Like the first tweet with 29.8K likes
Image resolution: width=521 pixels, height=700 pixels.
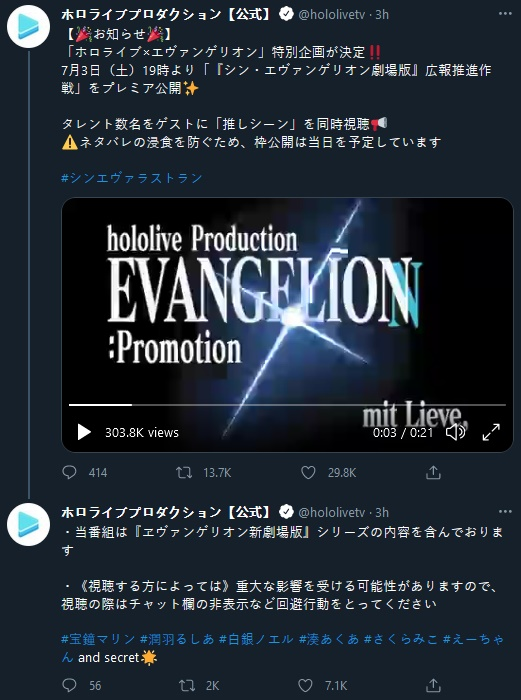tap(308, 472)
